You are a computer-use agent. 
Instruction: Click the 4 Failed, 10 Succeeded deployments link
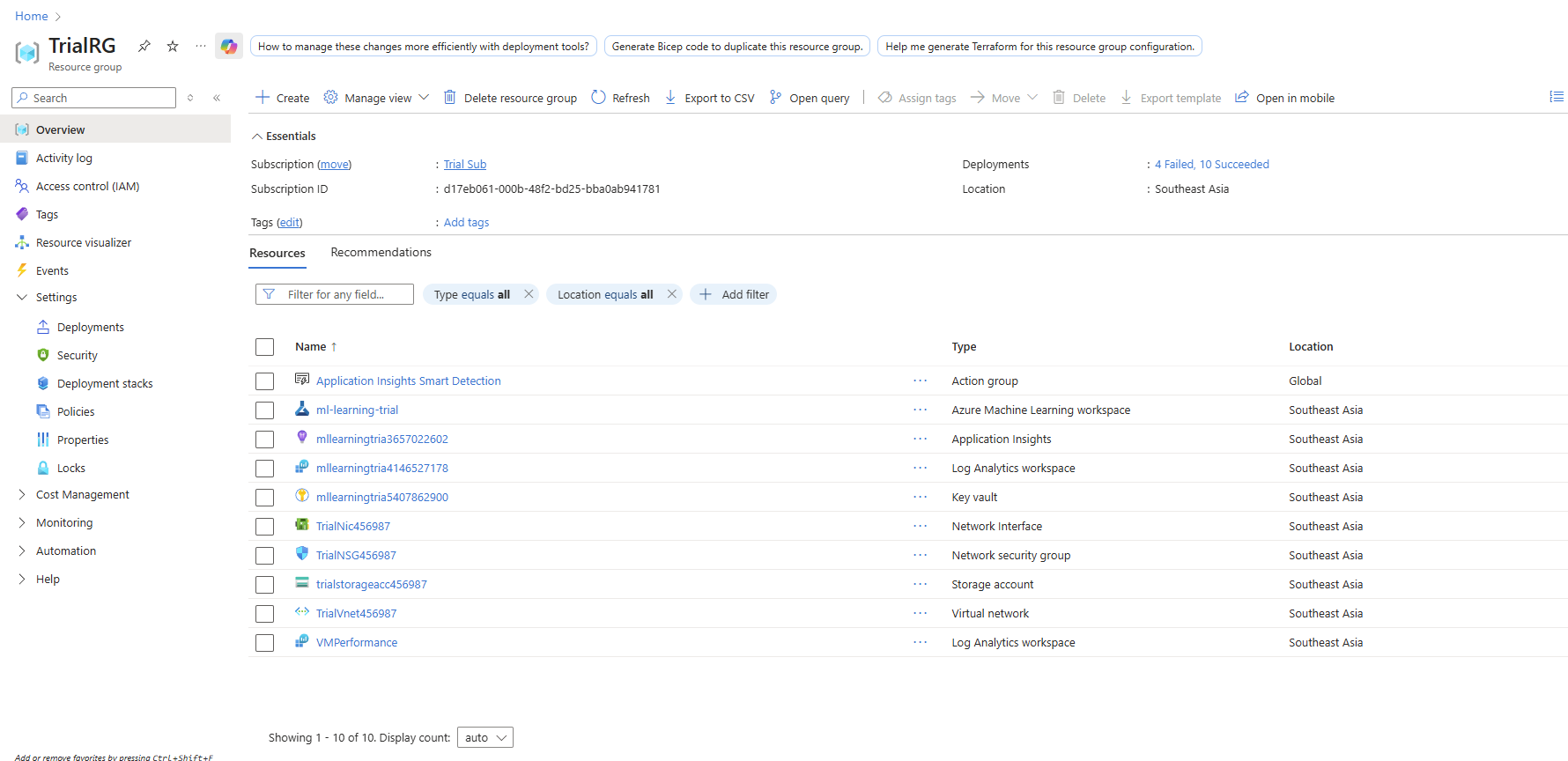(x=1211, y=165)
